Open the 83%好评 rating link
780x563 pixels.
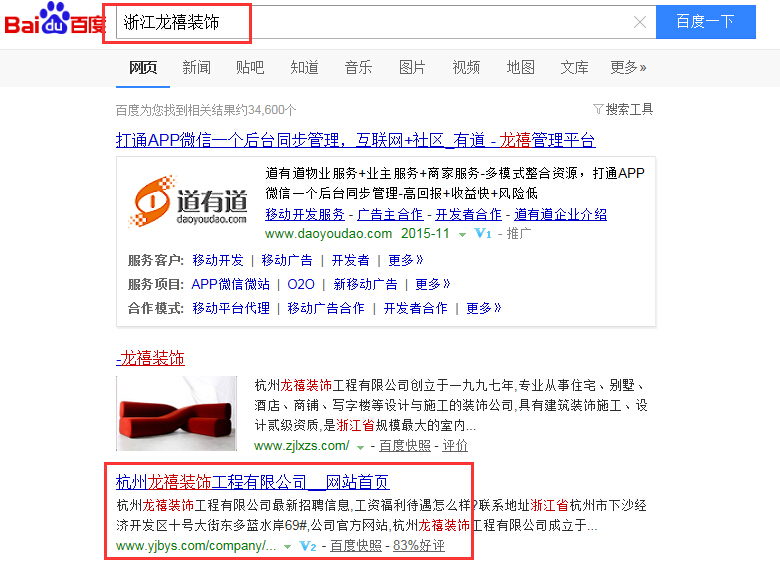pos(418,546)
